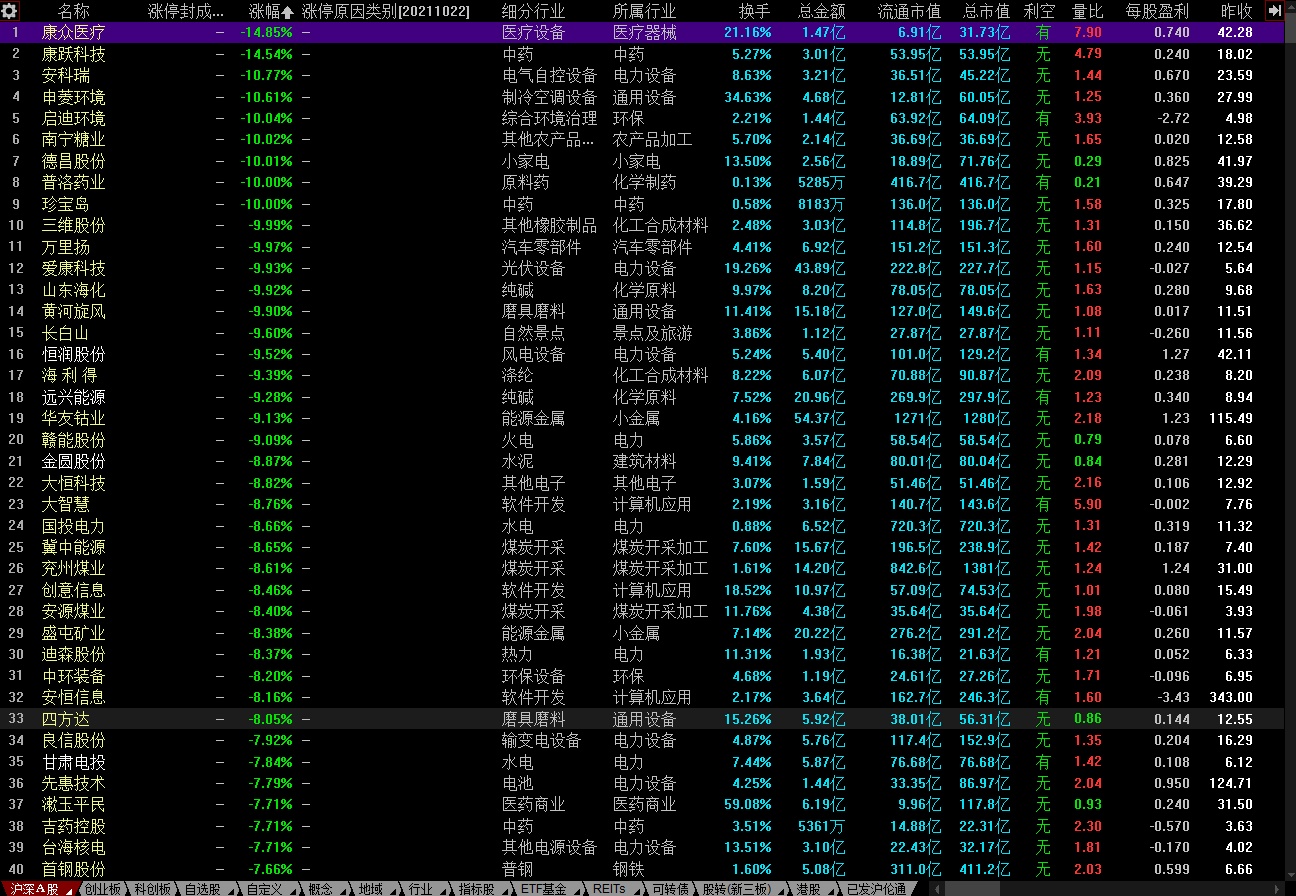Sort by the 流通市值 column header

(909, 11)
